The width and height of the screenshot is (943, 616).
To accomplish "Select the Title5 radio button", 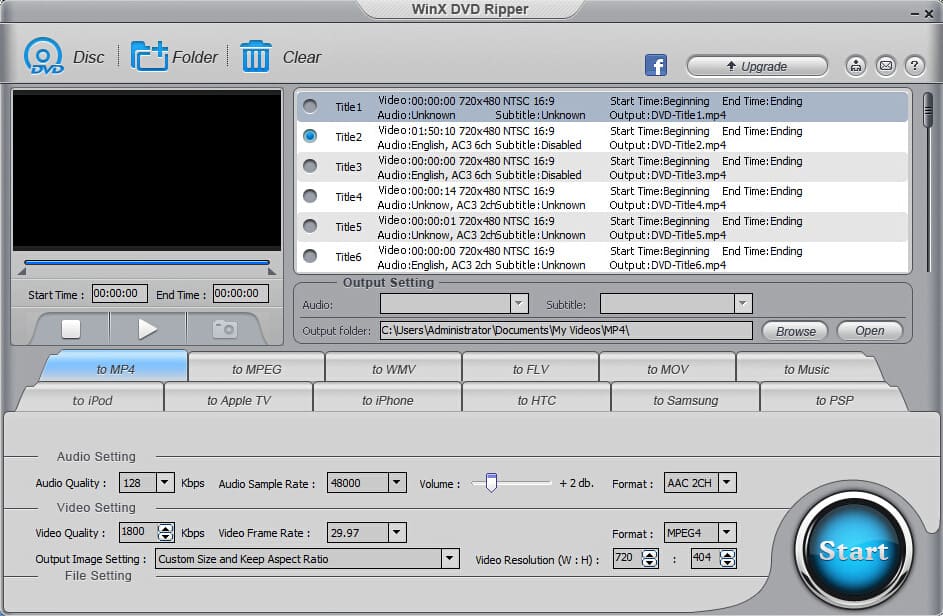I will 310,226.
